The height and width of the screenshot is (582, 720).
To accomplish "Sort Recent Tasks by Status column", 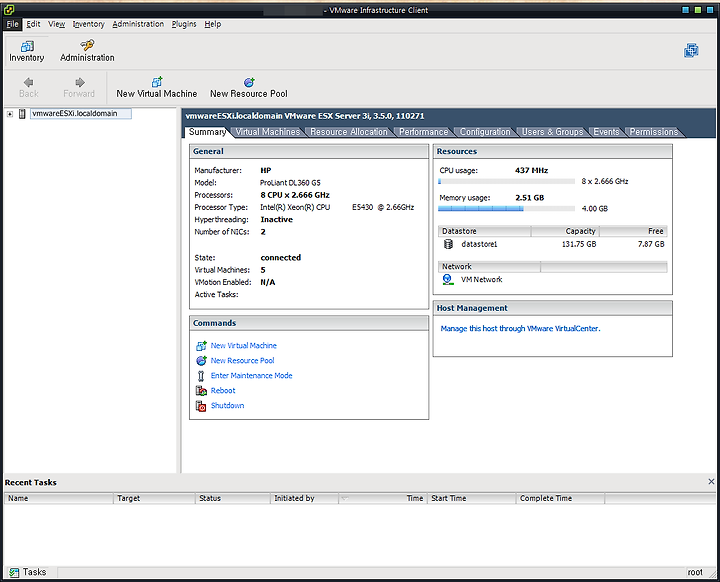I will (233, 498).
